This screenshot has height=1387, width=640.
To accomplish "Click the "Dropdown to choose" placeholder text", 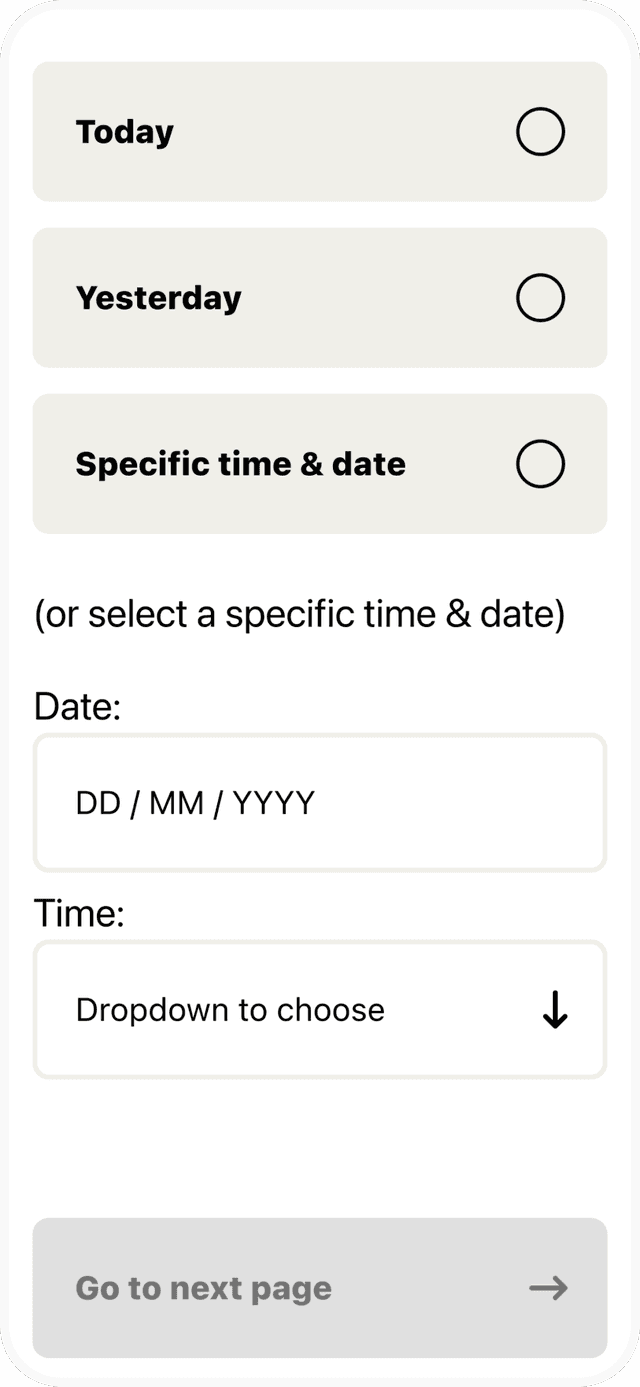I will coord(230,1010).
